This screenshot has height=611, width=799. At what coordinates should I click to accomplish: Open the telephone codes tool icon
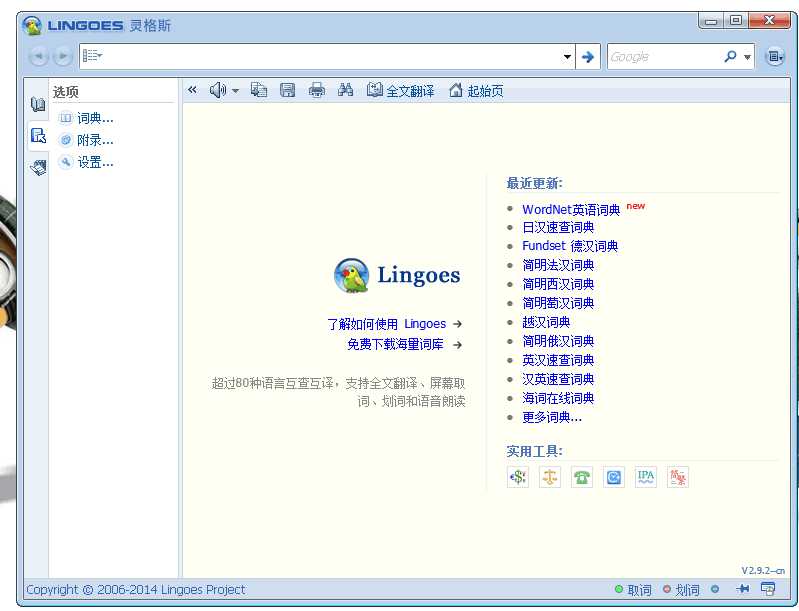582,477
